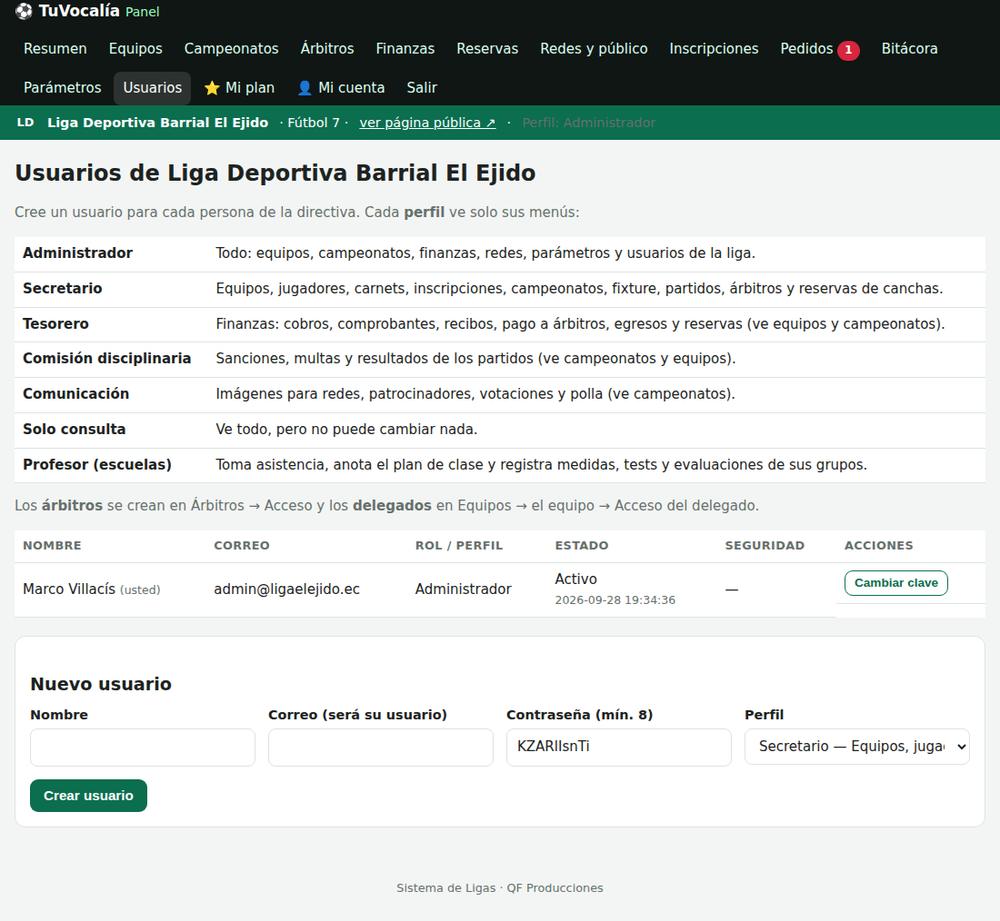This screenshot has height=921, width=1000.
Task: Open Mi cuenta
Action: (341, 88)
